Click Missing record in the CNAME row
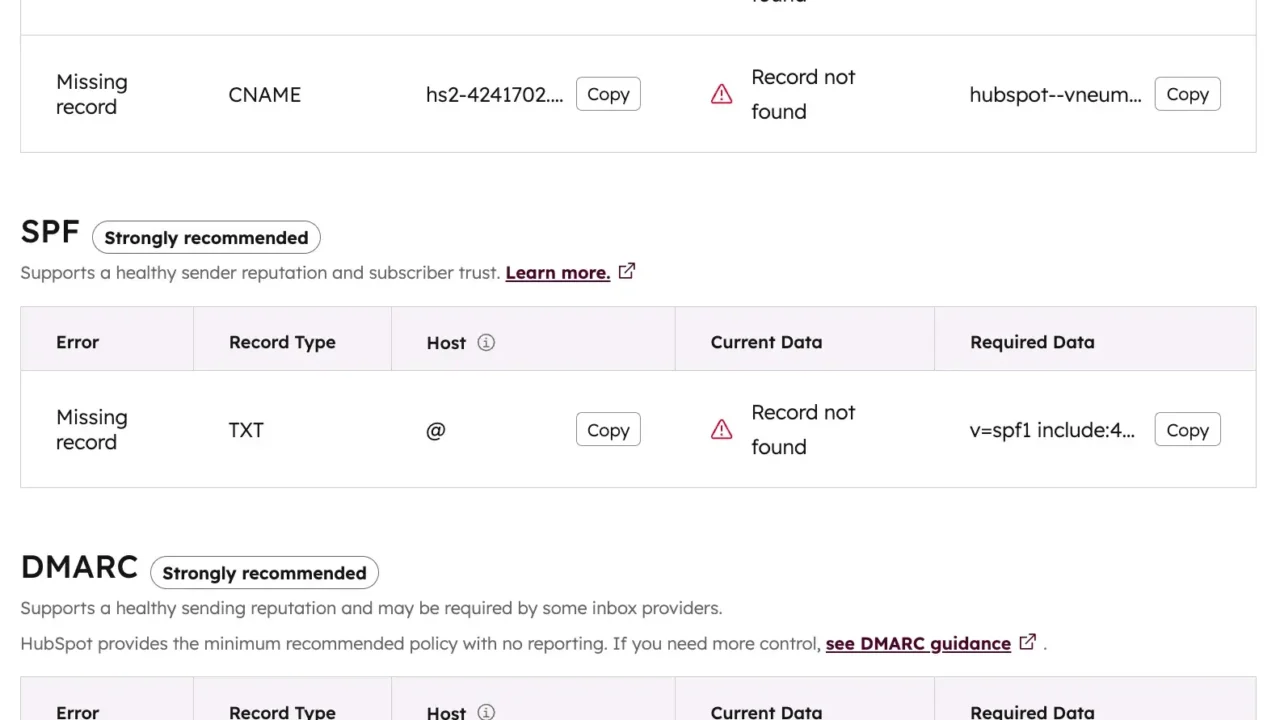 [92, 94]
